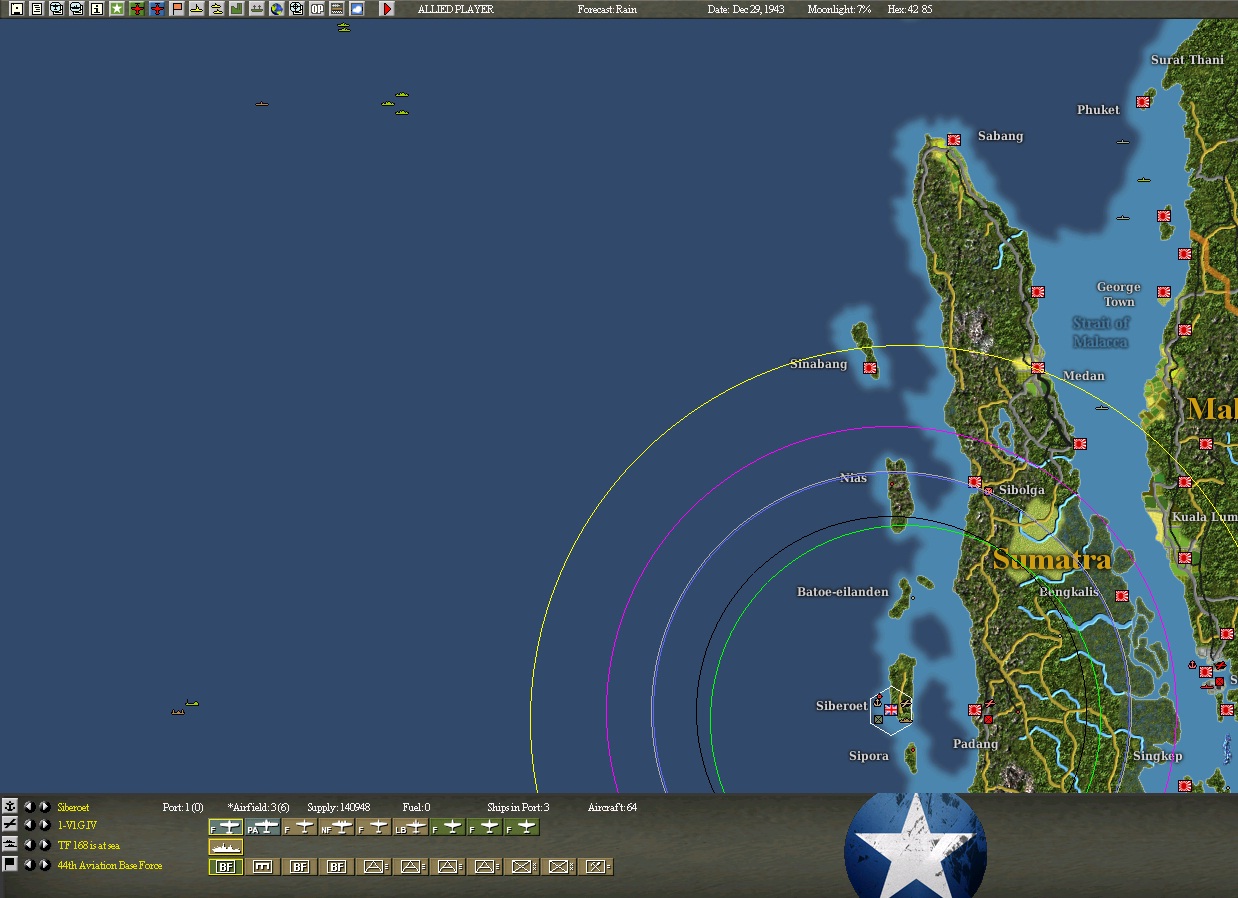Click the TF 168 is at sea text
Screen dimensions: 1238x898
point(88,846)
